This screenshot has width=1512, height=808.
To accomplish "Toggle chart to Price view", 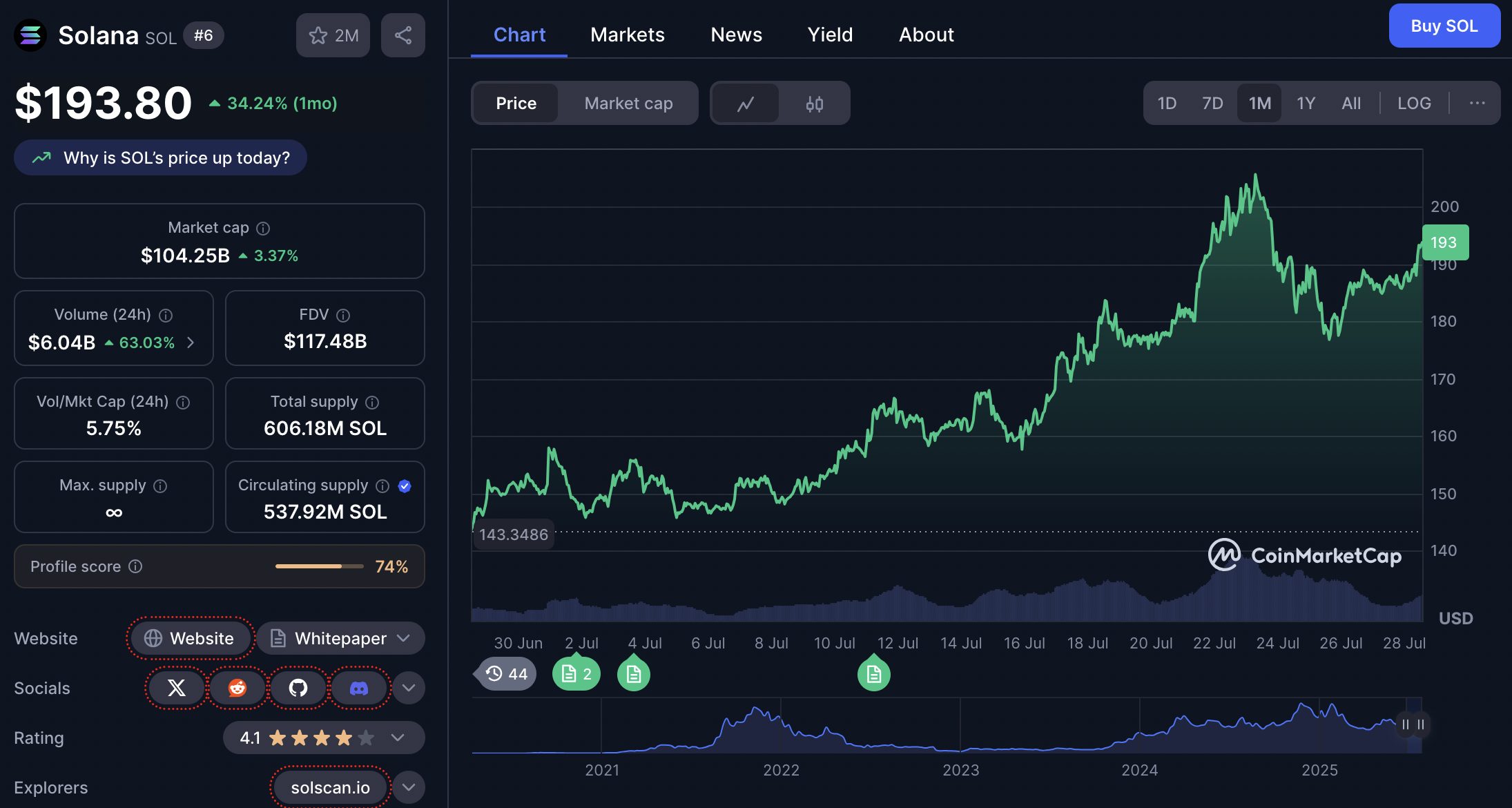I will coord(516,104).
